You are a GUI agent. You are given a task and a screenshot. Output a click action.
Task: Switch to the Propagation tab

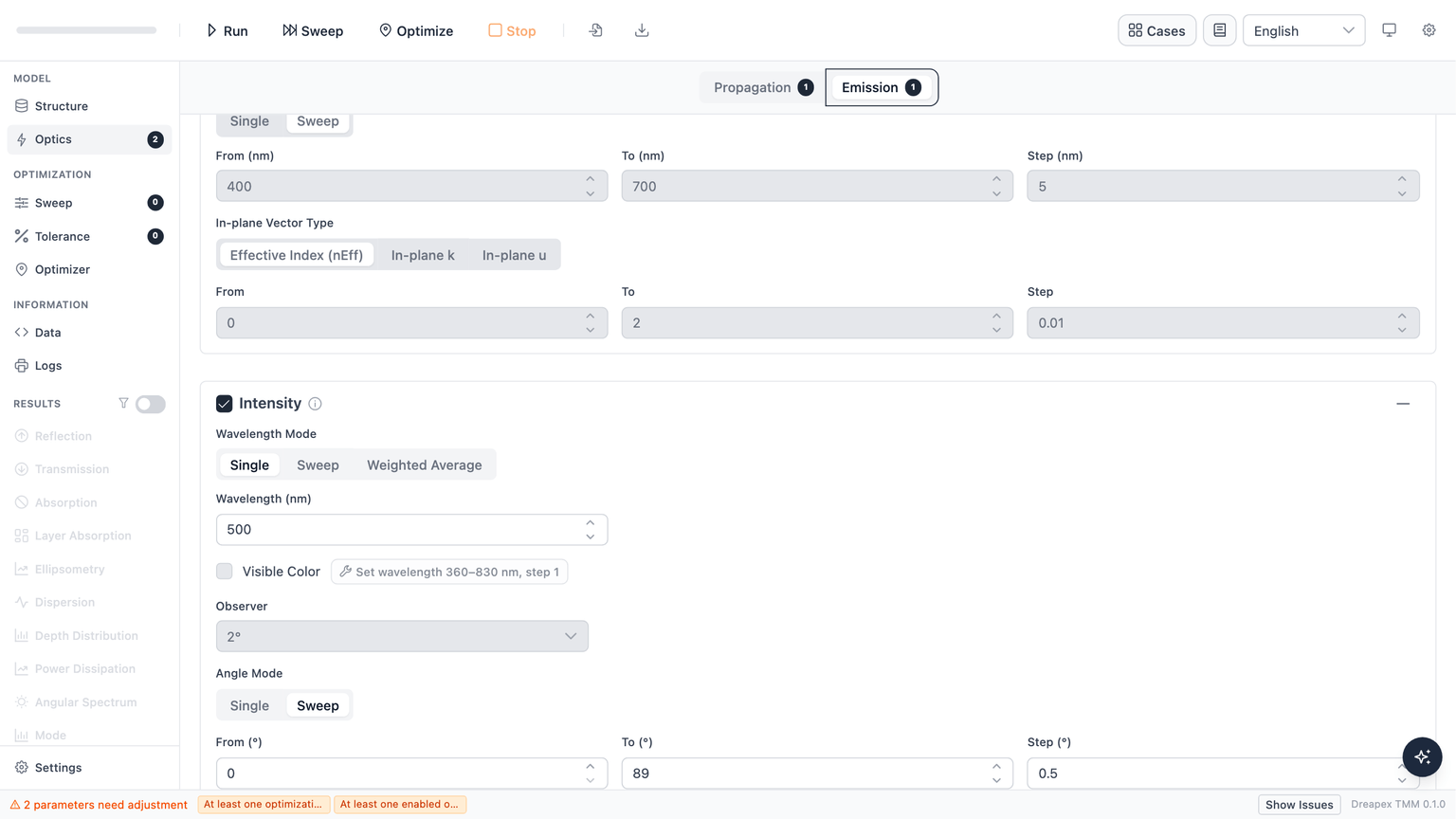[763, 87]
